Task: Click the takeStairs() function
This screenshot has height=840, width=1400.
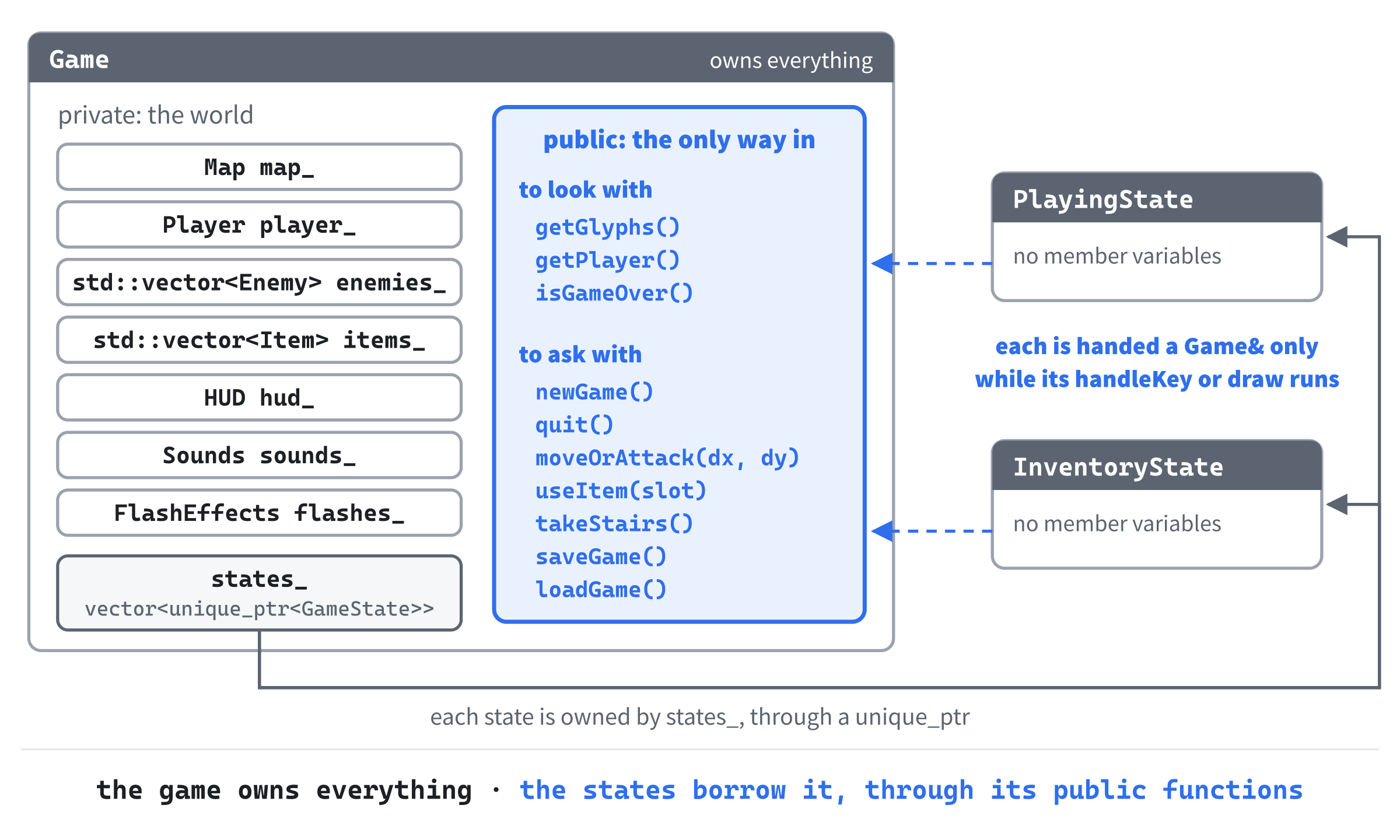Action: point(614,524)
